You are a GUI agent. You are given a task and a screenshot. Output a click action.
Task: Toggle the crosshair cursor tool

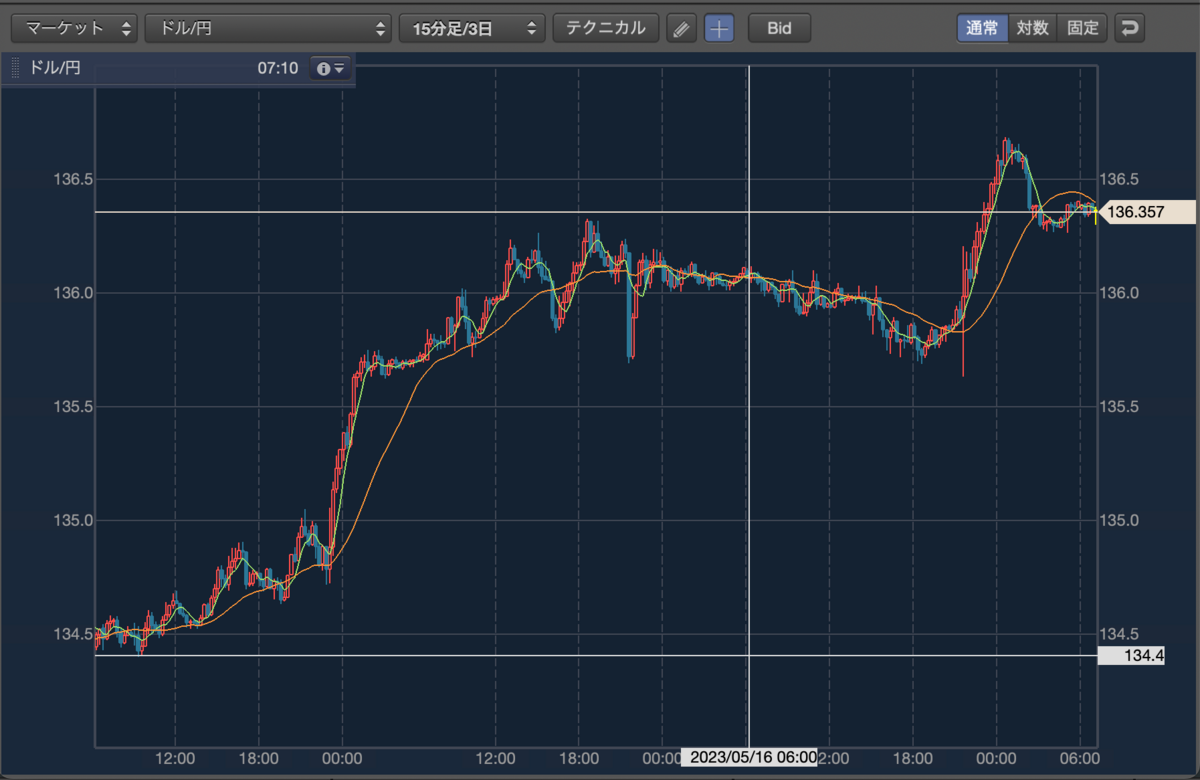[x=719, y=28]
